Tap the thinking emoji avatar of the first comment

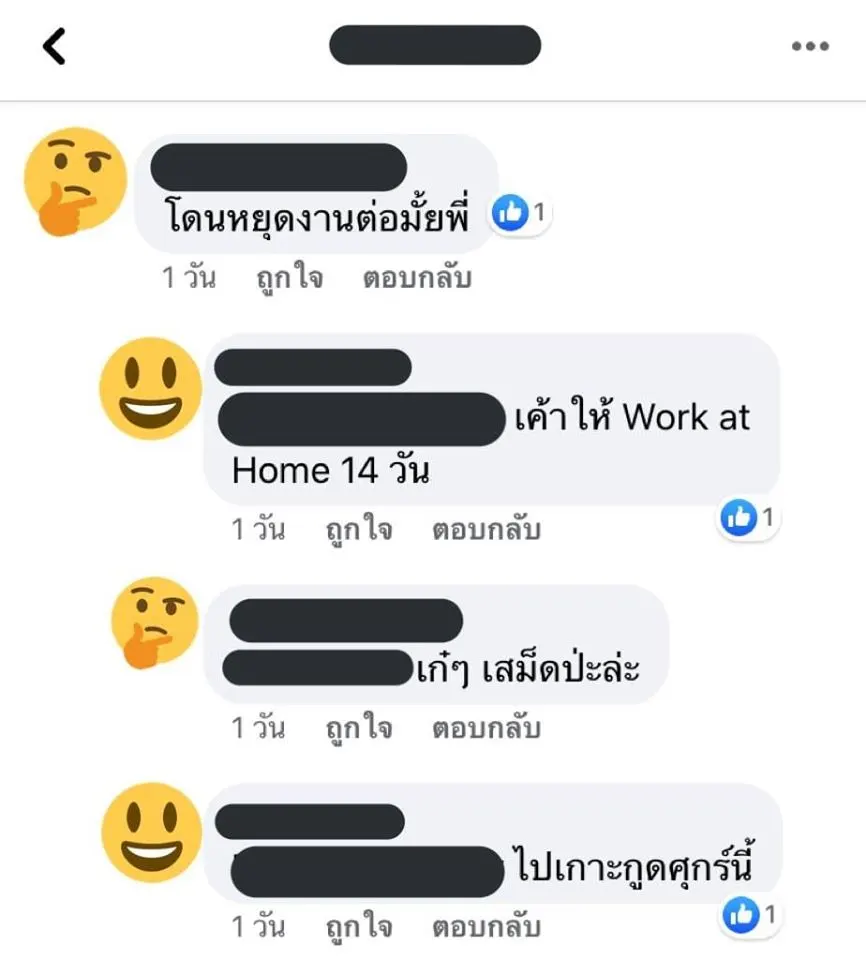[x=74, y=181]
